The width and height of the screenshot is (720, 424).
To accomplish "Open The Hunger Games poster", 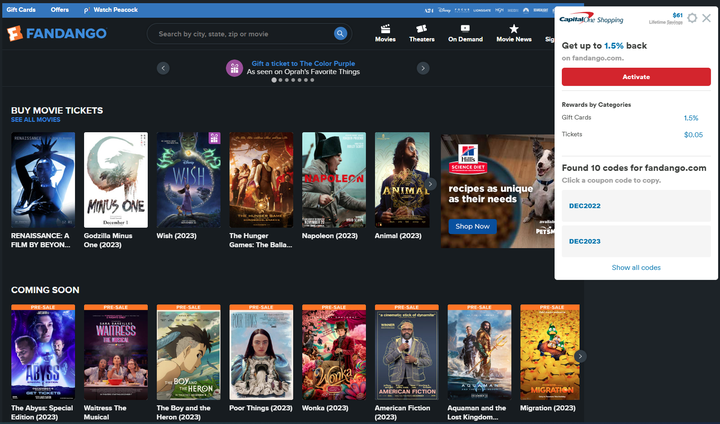I will 261,180.
